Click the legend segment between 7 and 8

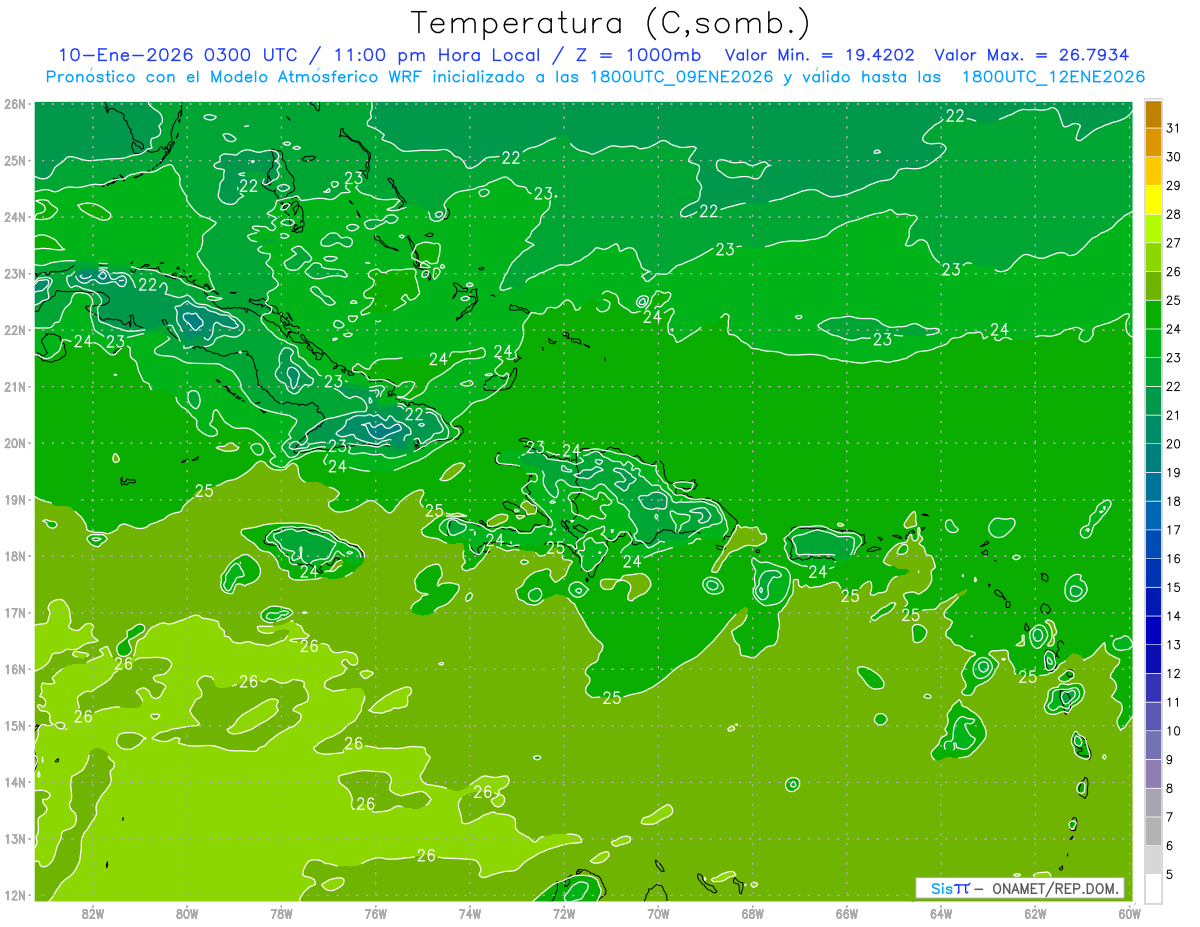[x=1153, y=803]
